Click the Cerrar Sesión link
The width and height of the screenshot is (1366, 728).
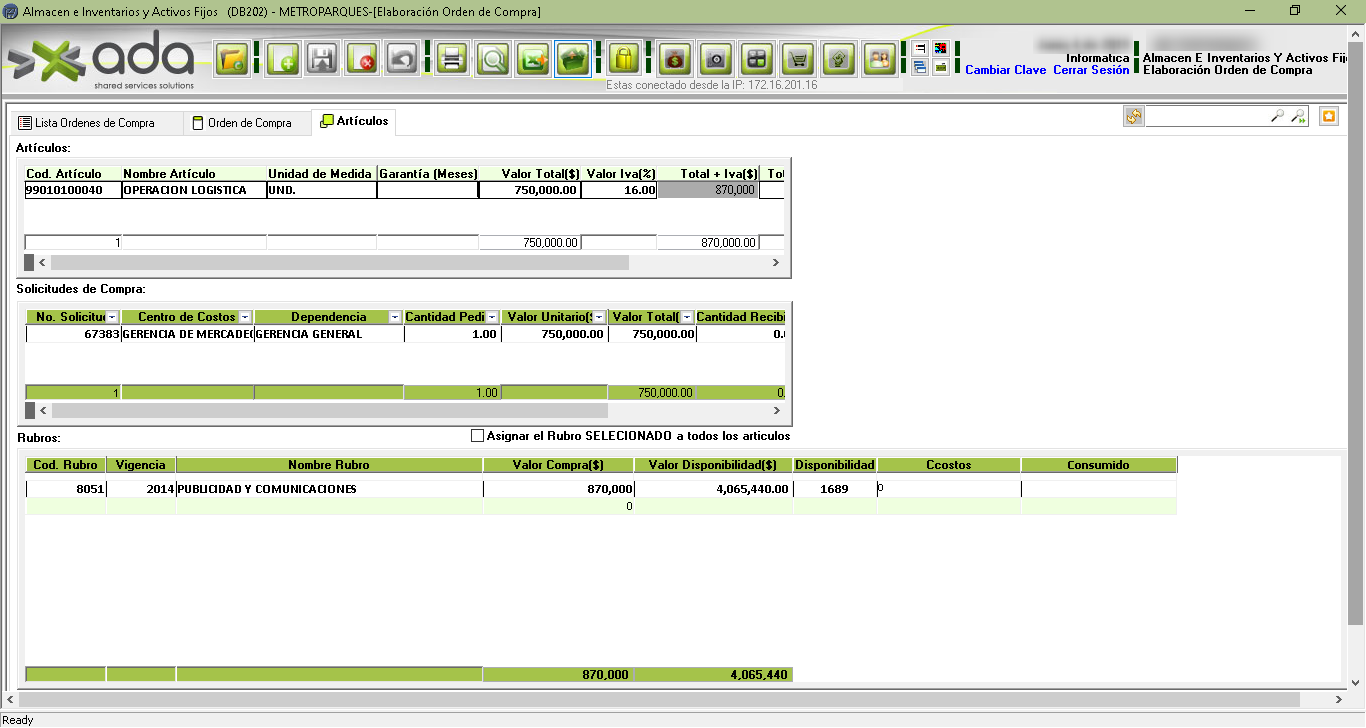[1091, 70]
